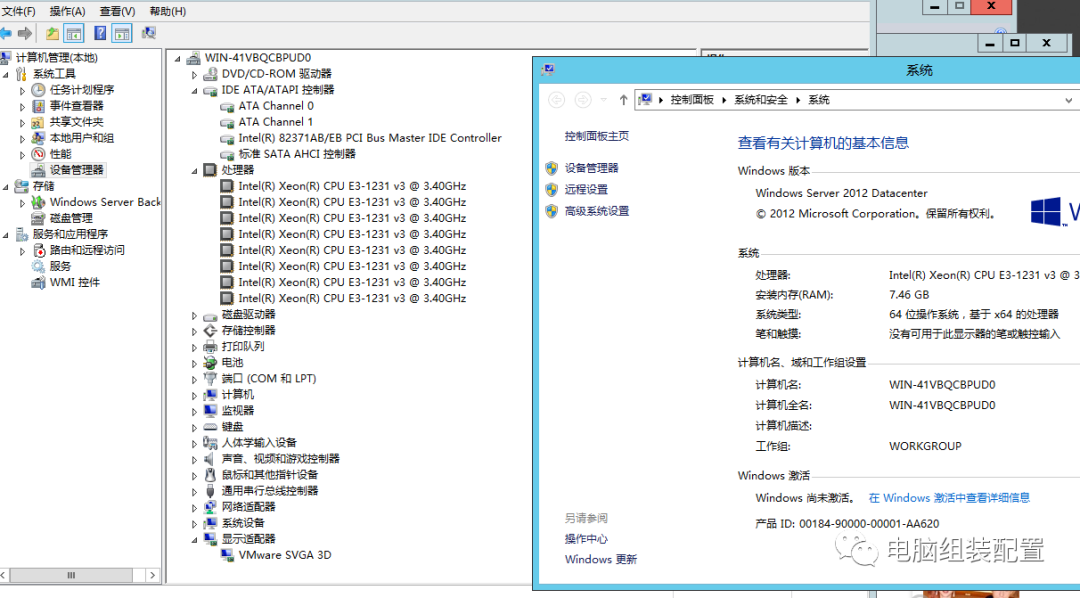Click the horizontal scrollbar below the console tree

pos(73,575)
